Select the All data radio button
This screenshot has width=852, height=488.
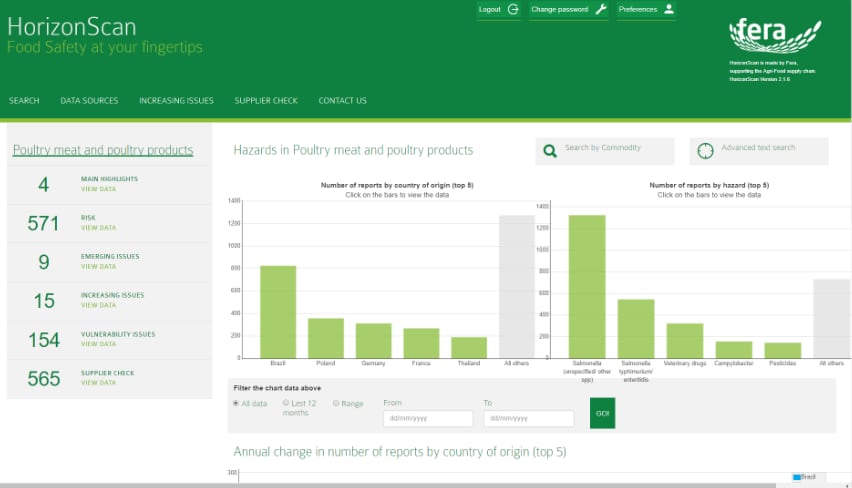pos(236,403)
